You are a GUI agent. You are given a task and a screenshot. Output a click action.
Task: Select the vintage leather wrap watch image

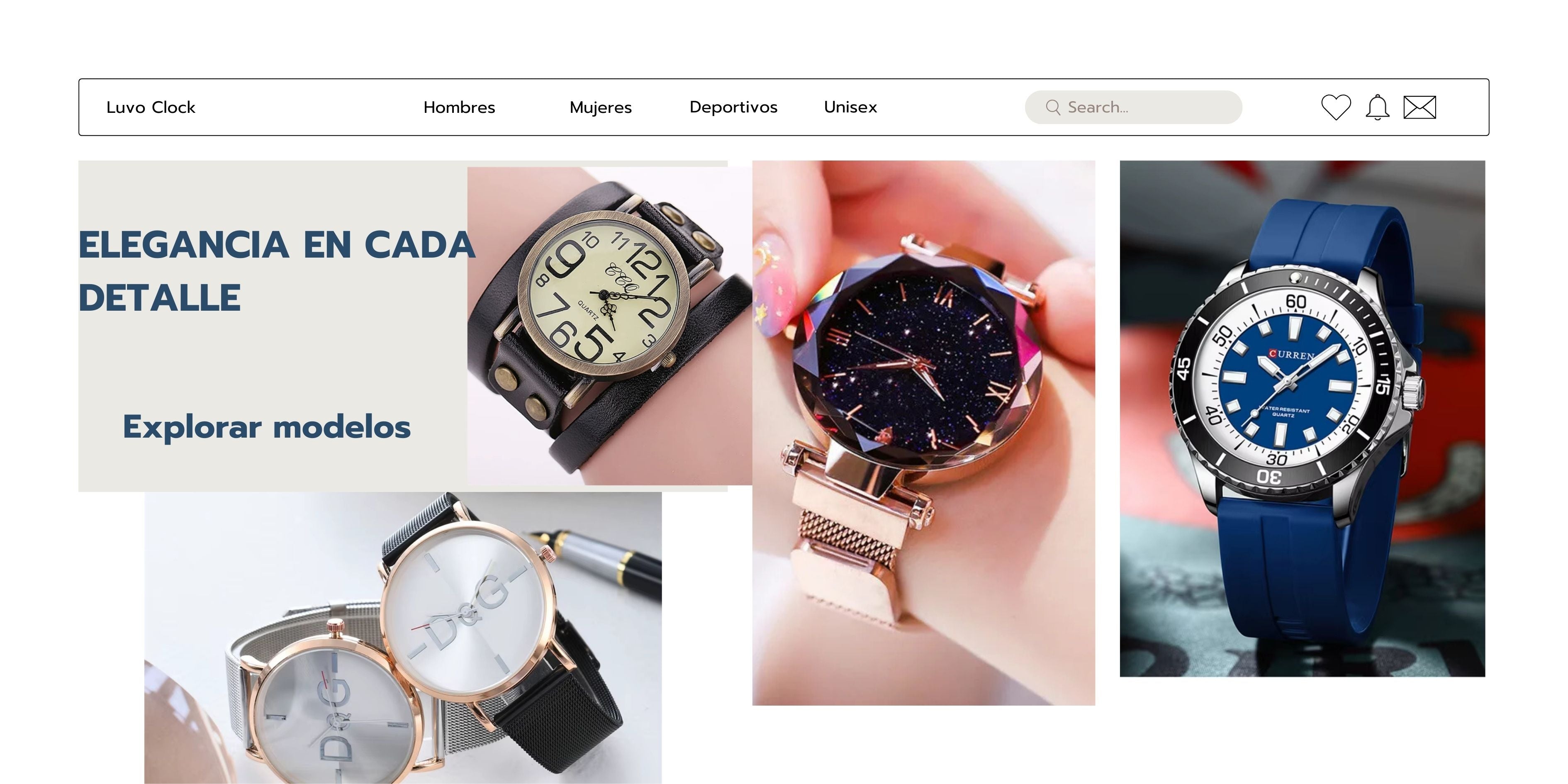pyautogui.click(x=609, y=326)
